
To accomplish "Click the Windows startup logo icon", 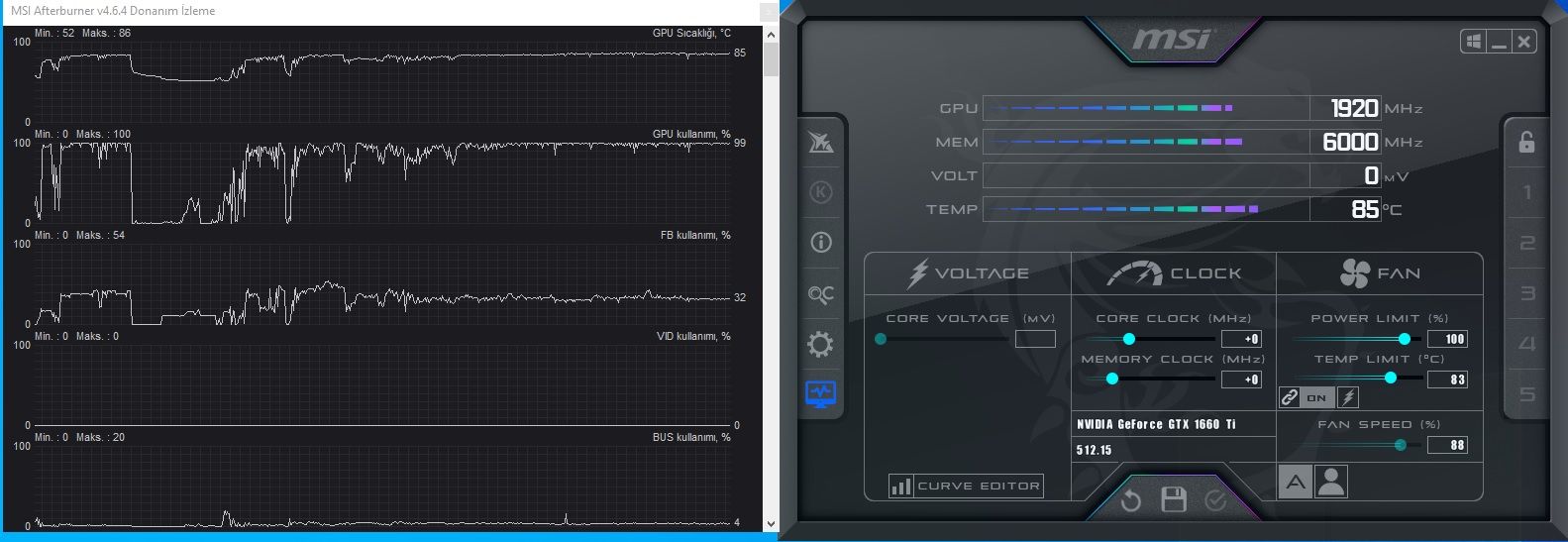I will [1473, 42].
